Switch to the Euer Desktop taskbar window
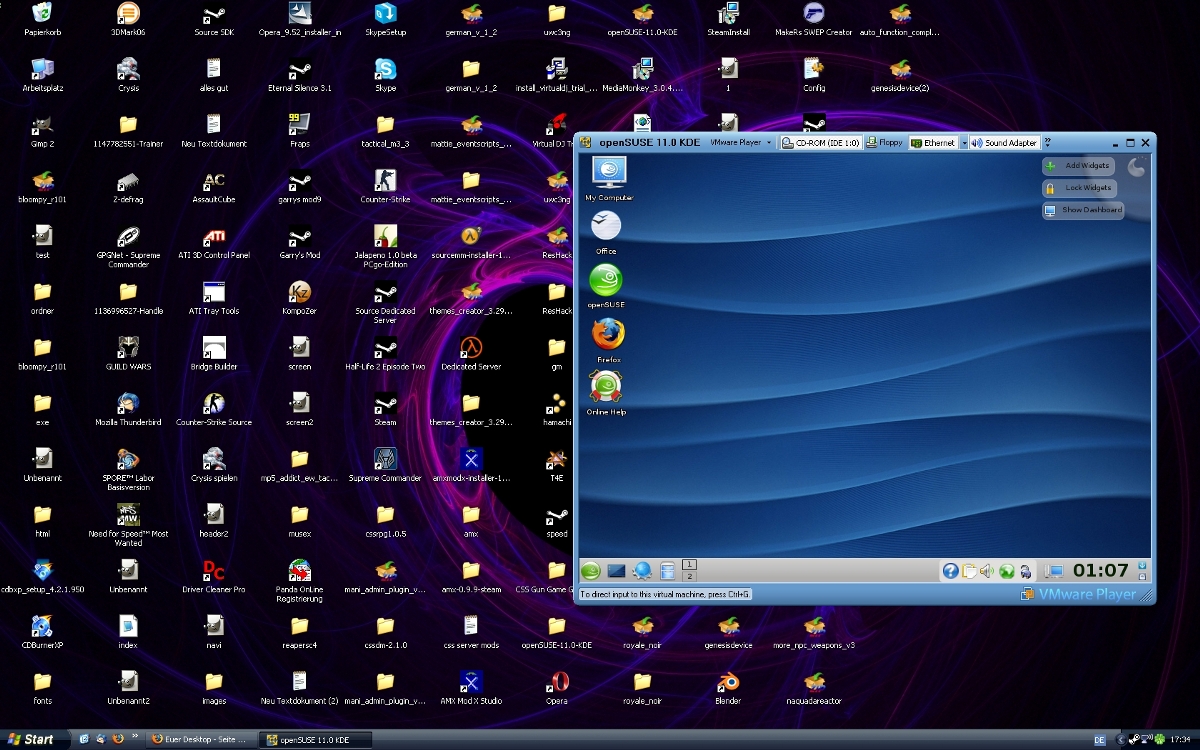Image resolution: width=1200 pixels, height=750 pixels. 199,739
